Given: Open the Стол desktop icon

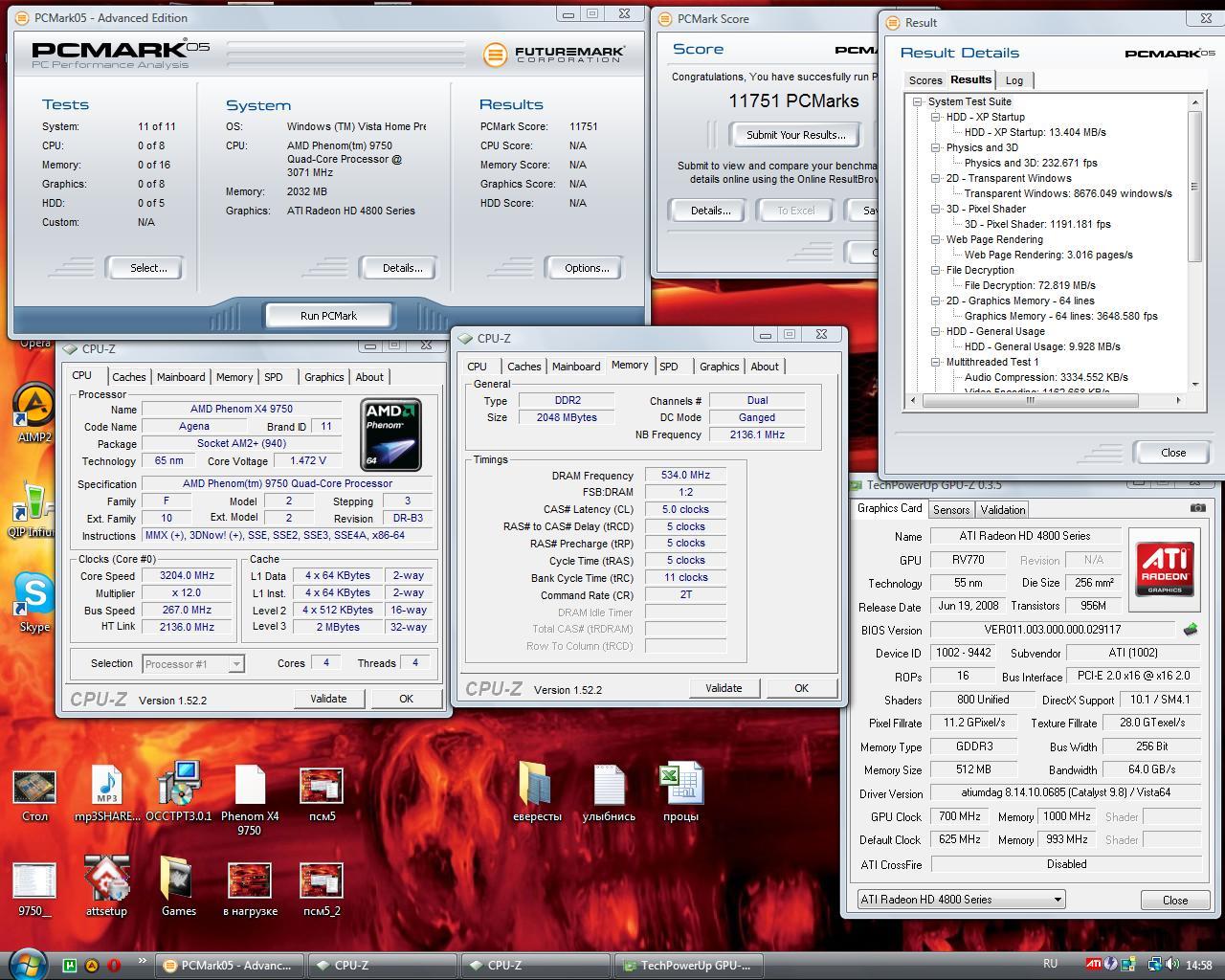Looking at the screenshot, I should pyautogui.click(x=34, y=794).
